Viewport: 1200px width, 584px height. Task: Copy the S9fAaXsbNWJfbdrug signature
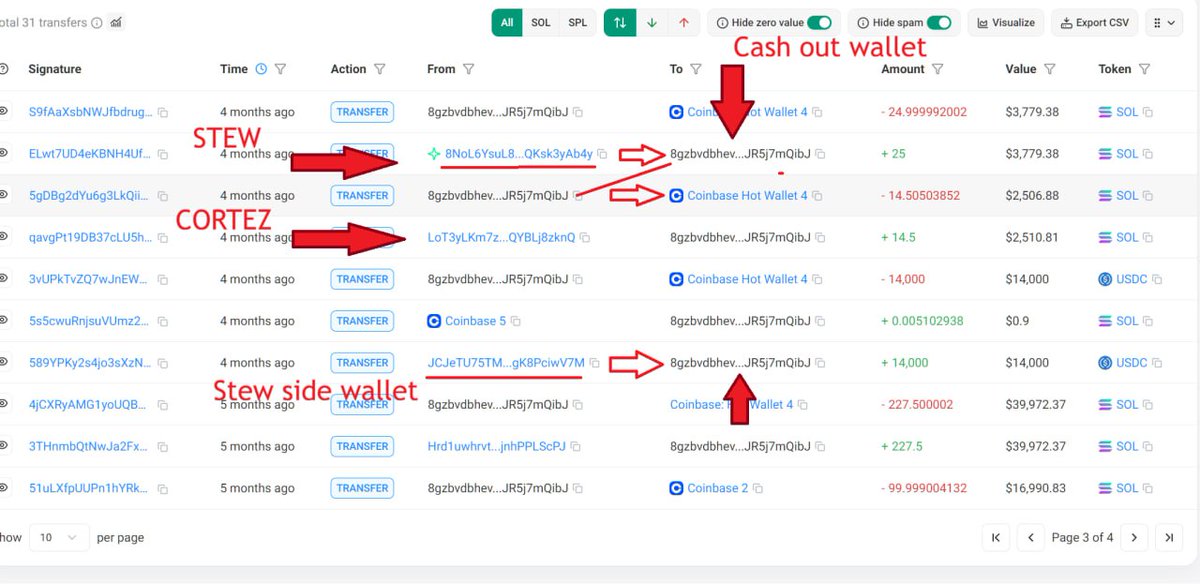[x=162, y=112]
